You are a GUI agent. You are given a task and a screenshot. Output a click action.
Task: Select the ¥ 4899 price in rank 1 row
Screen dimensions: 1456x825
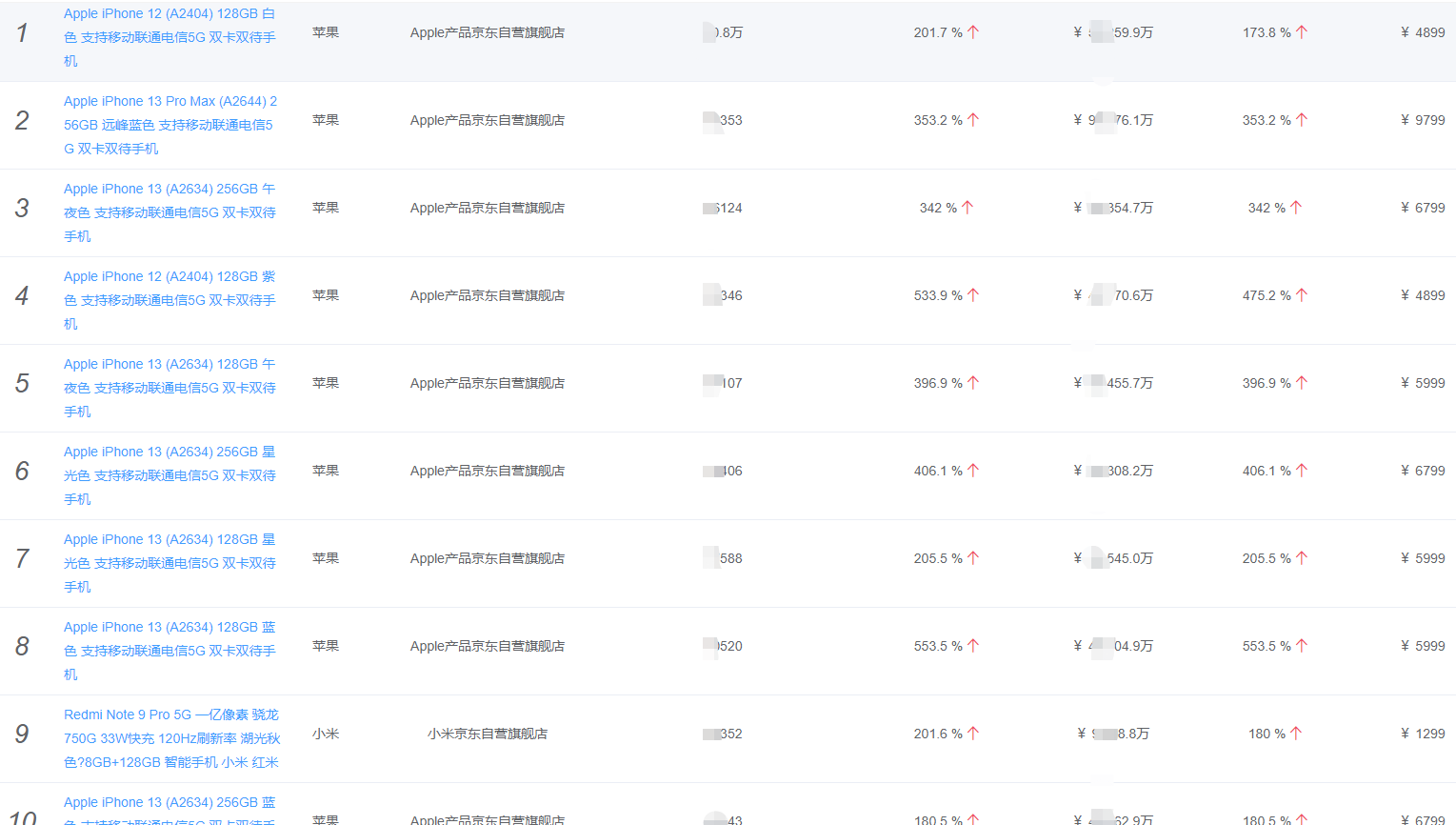pyautogui.click(x=1423, y=32)
